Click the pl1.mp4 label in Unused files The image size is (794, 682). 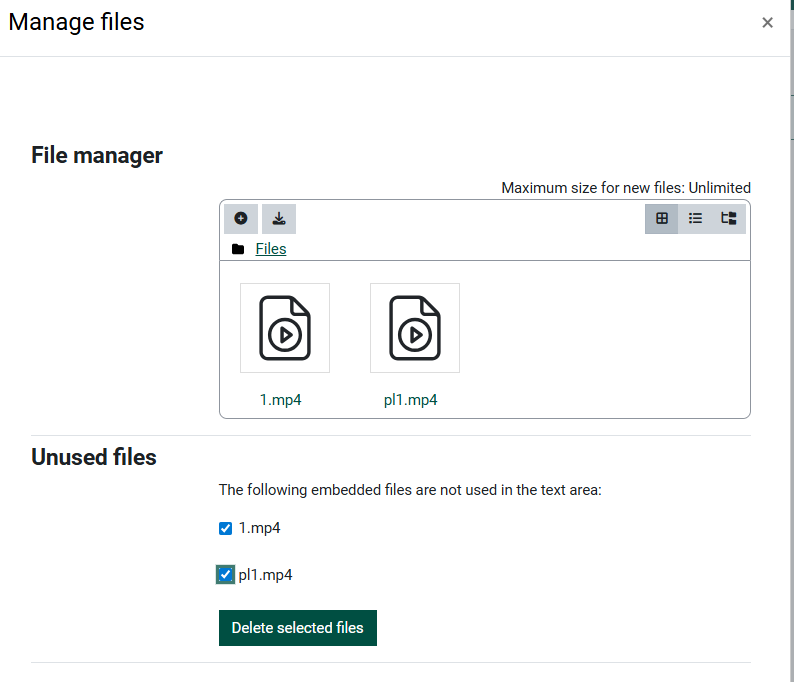coord(265,575)
